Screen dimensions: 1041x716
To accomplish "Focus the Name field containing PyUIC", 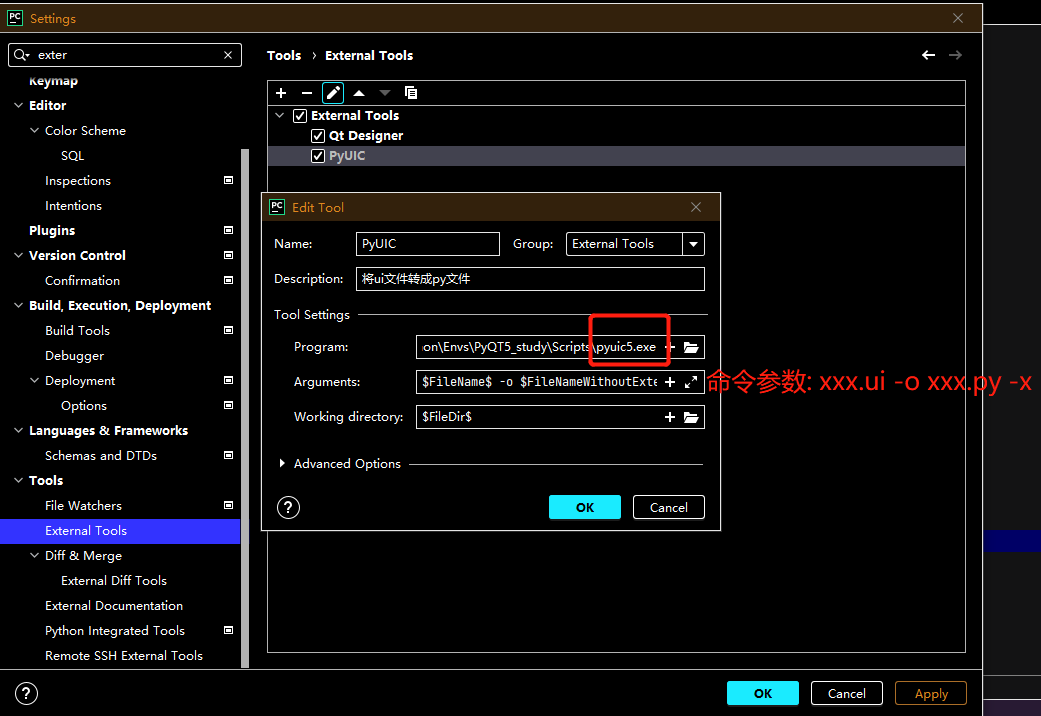I will 428,244.
